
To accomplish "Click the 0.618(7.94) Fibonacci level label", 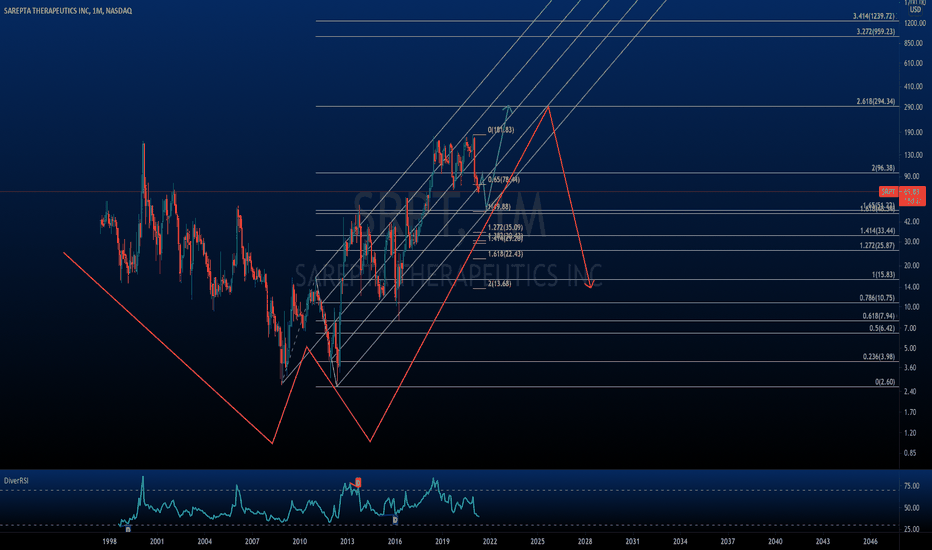I will coord(879,316).
